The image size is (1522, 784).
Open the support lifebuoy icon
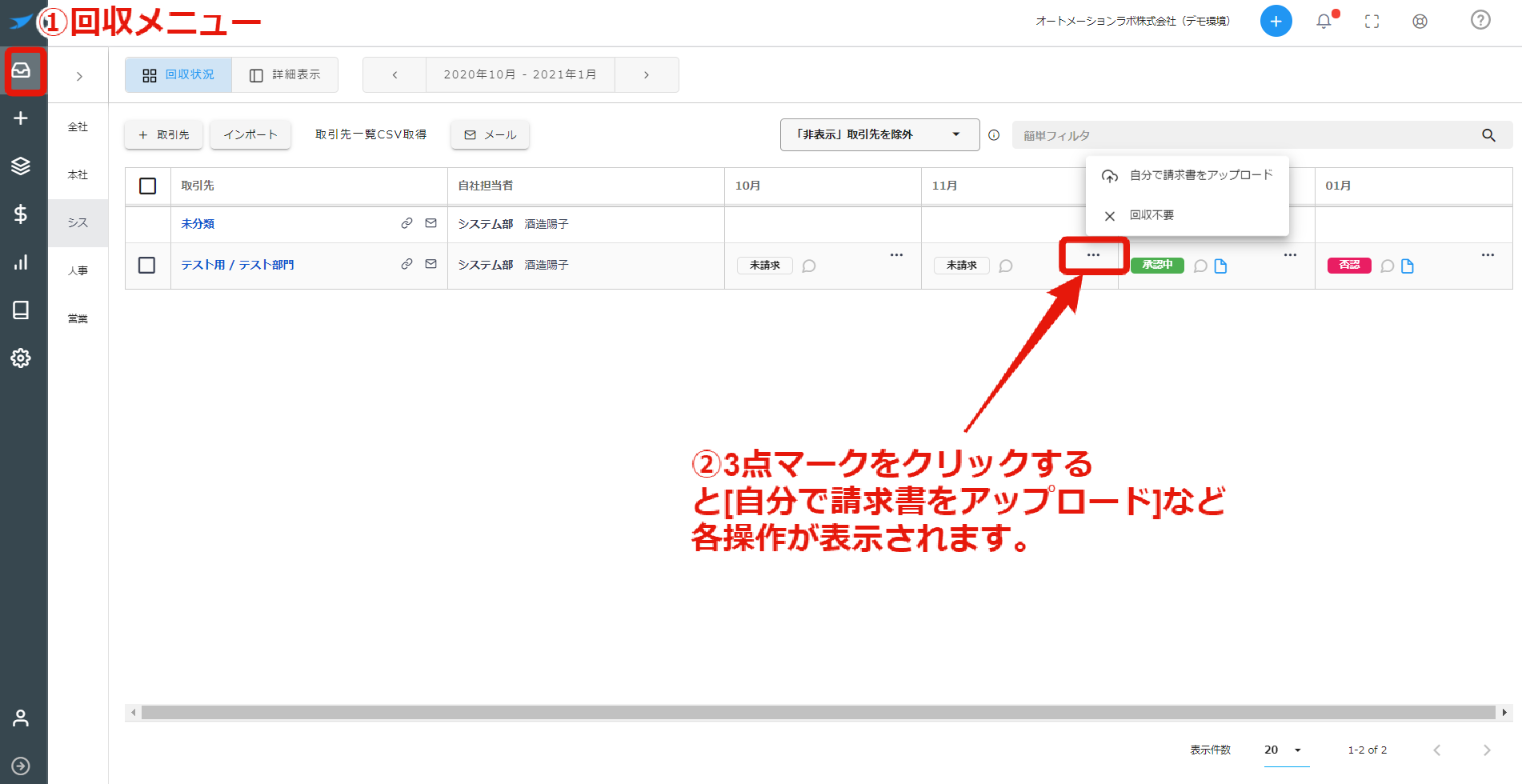point(1420,22)
